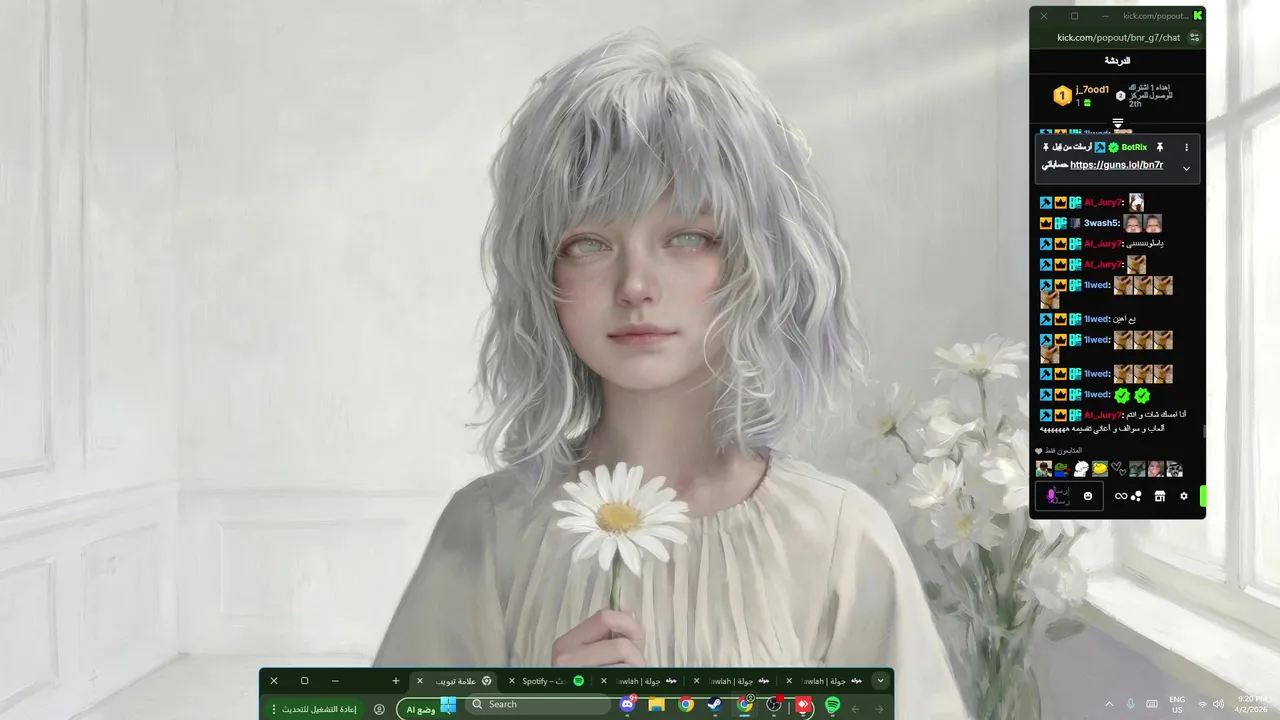Viewport: 1280px width, 720px height.
Task: Open the Windows Start menu
Action: pyautogui.click(x=448, y=705)
